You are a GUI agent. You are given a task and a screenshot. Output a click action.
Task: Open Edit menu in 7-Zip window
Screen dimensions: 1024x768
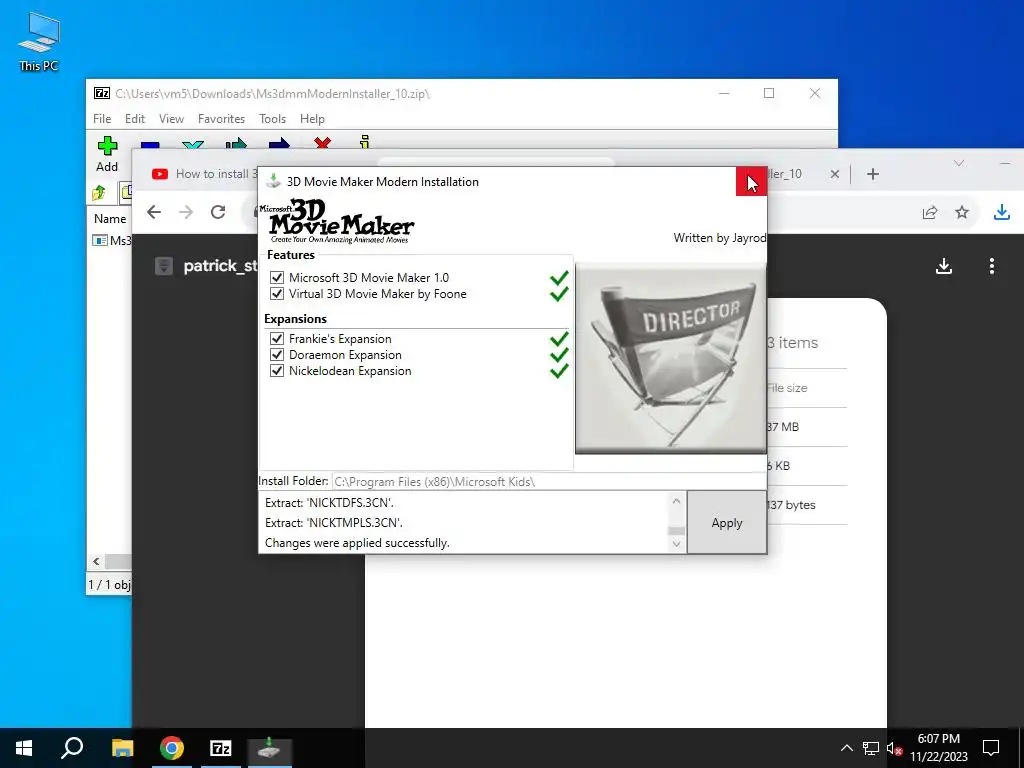135,119
